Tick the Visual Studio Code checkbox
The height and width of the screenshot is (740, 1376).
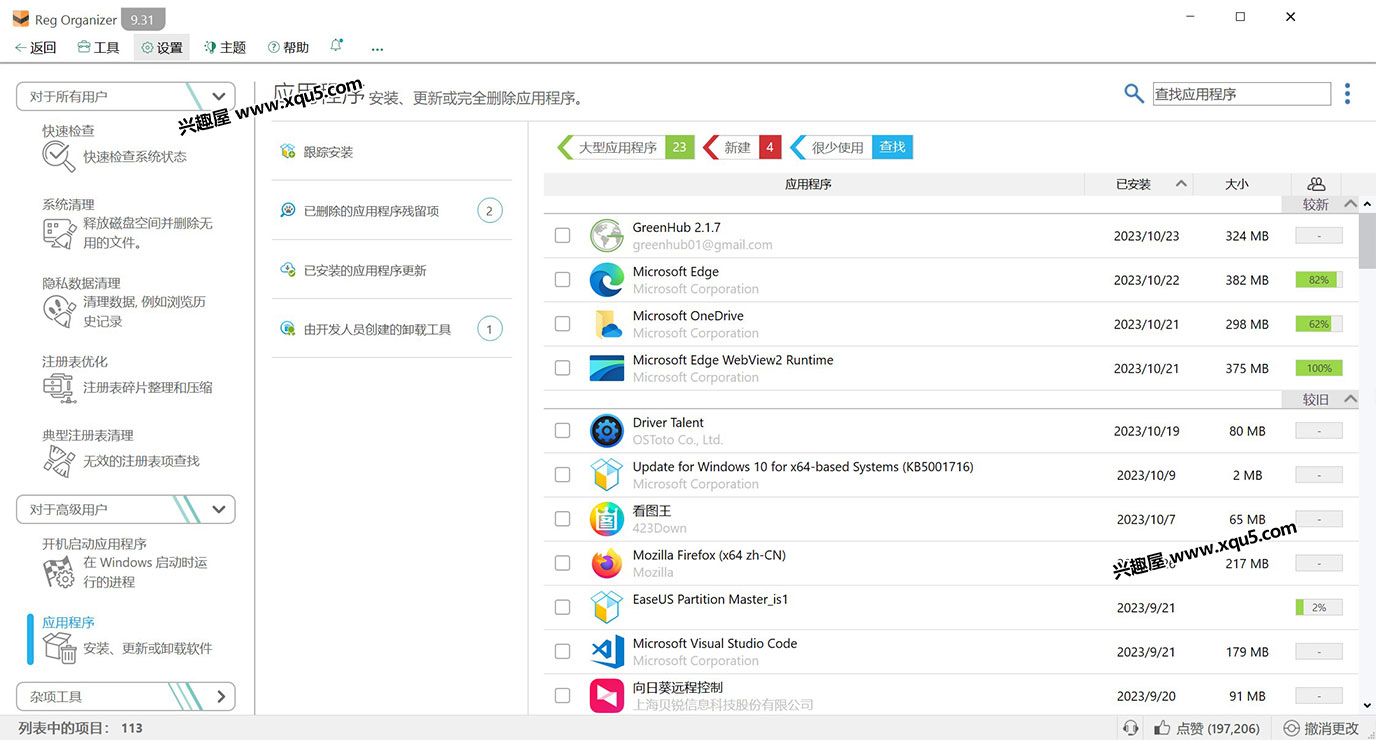click(562, 652)
